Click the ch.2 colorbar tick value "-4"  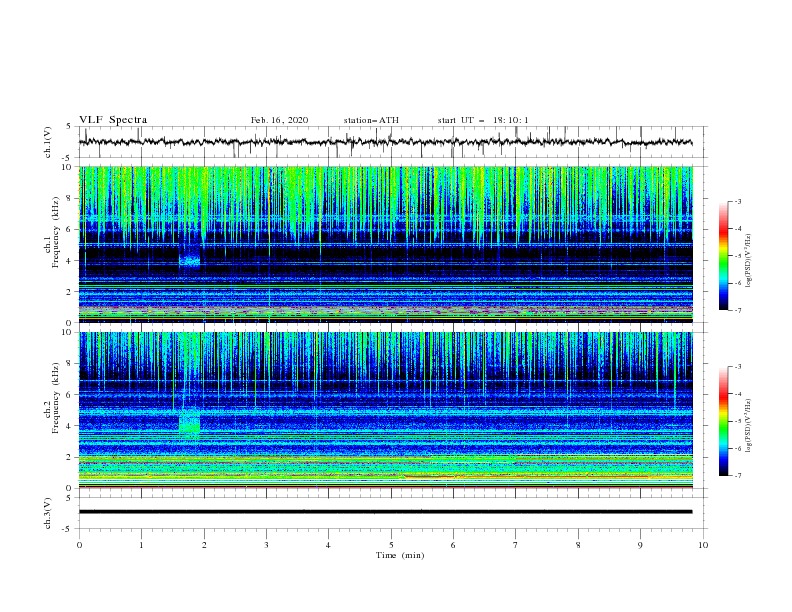pyautogui.click(x=737, y=394)
